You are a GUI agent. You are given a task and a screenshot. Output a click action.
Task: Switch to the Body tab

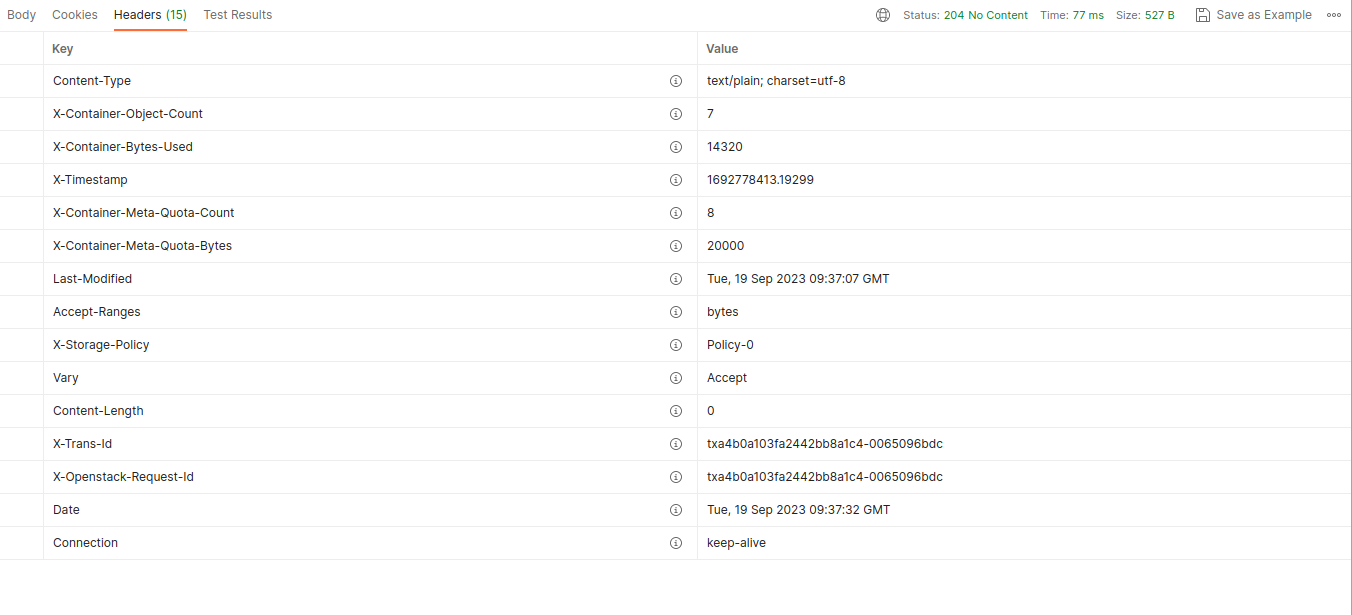coord(21,15)
